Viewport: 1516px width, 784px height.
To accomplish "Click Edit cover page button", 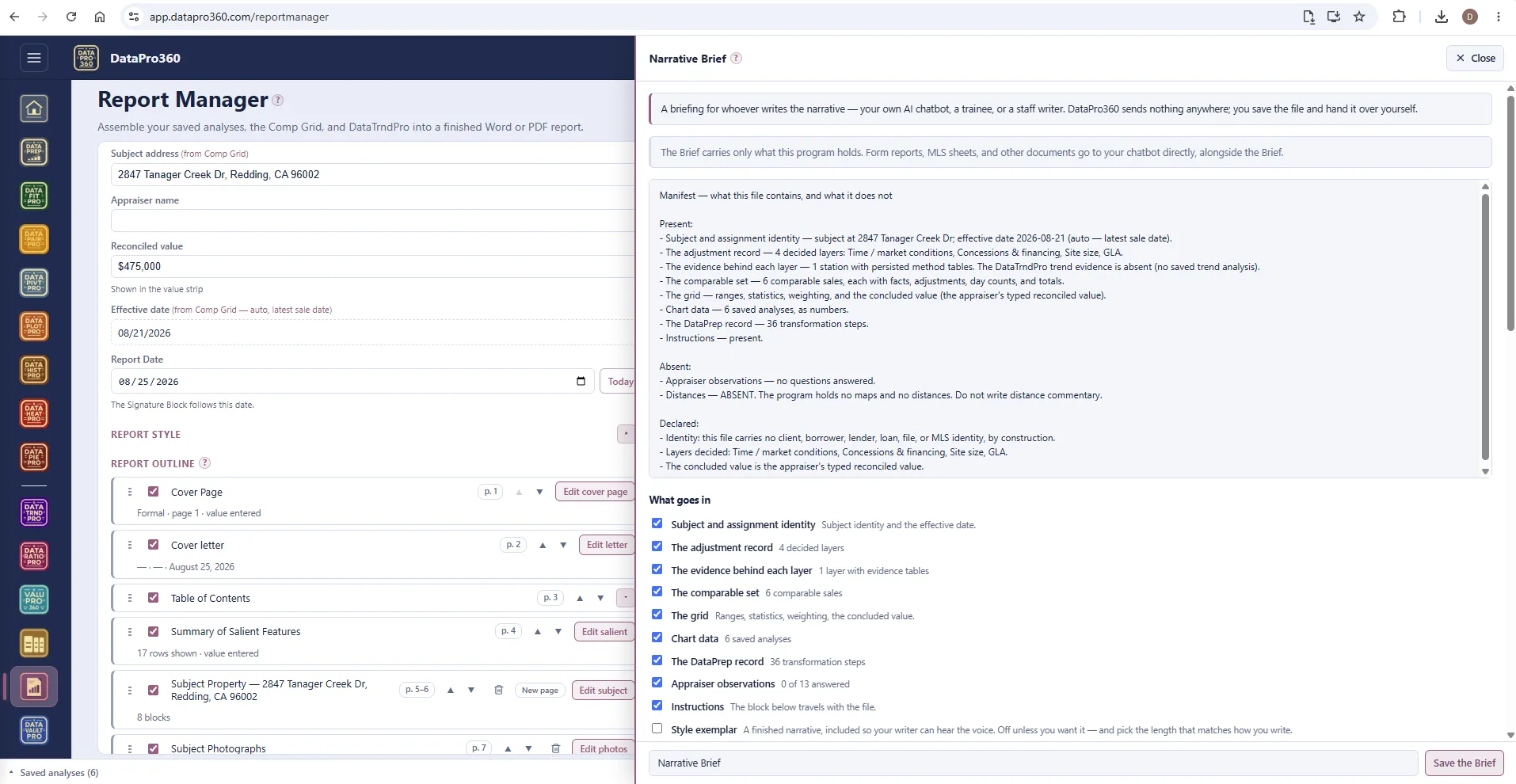I will coord(595,492).
